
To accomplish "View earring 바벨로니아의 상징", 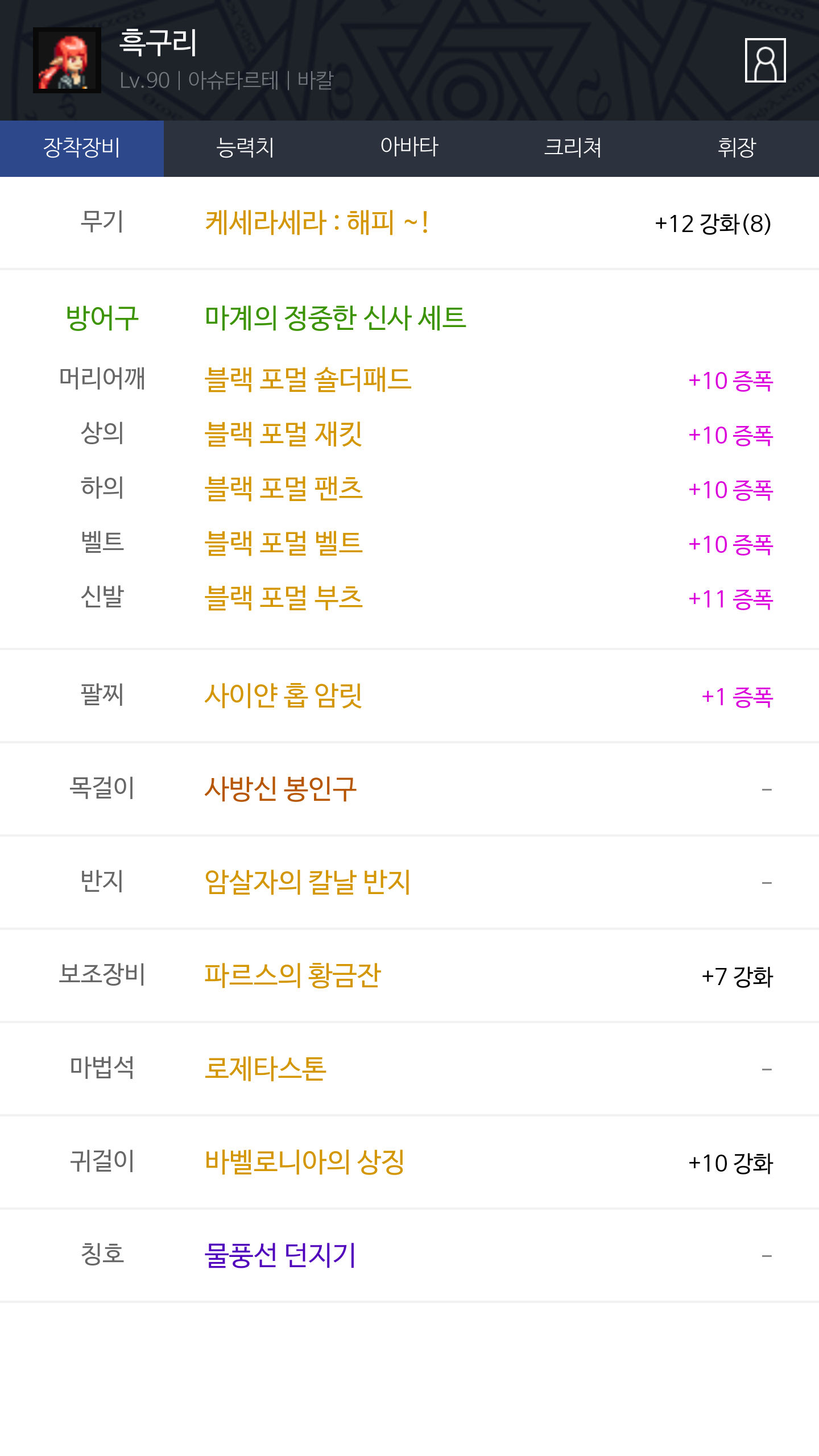I will pyautogui.click(x=305, y=1161).
